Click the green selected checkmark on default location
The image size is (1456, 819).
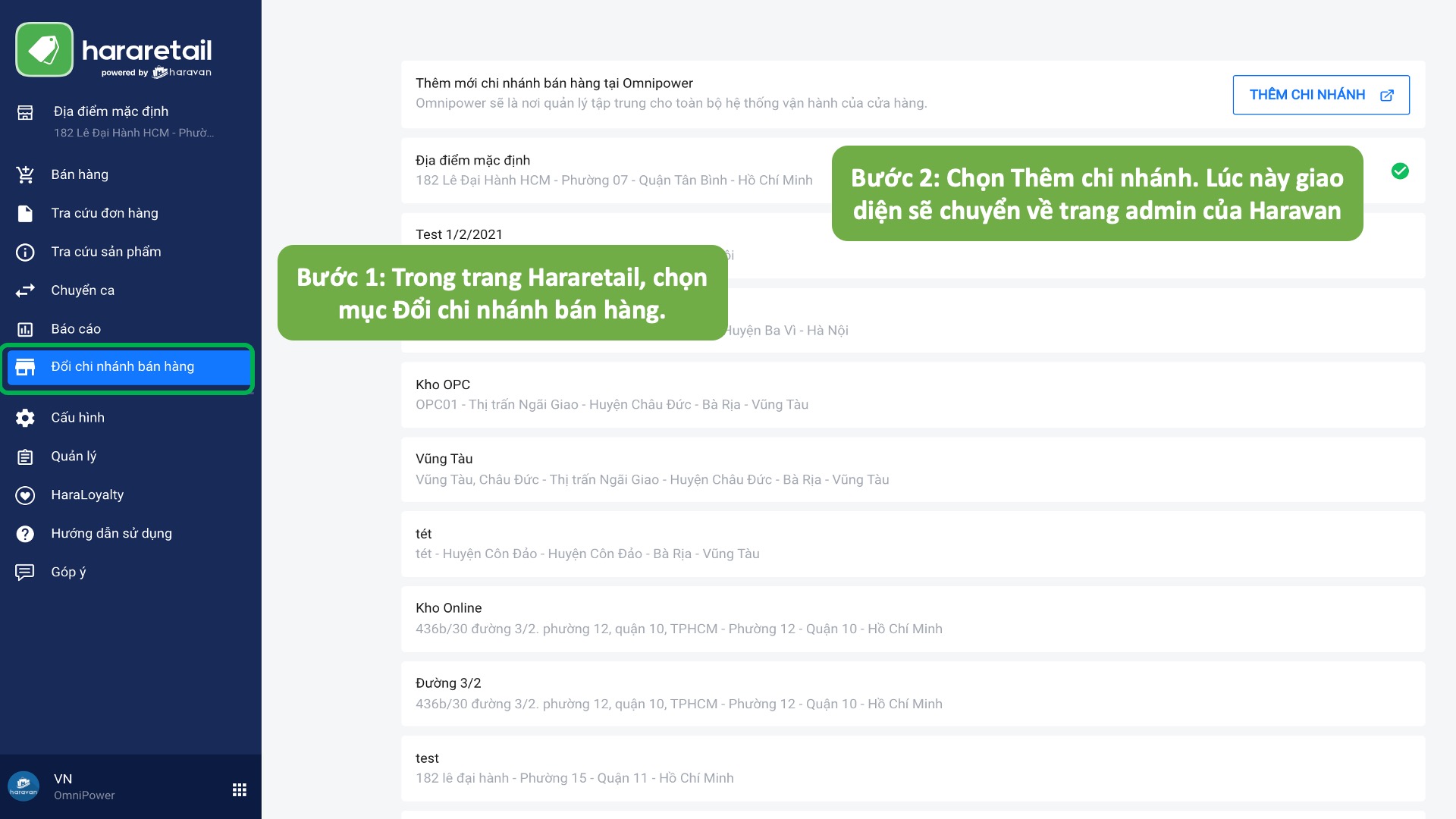pos(1400,171)
